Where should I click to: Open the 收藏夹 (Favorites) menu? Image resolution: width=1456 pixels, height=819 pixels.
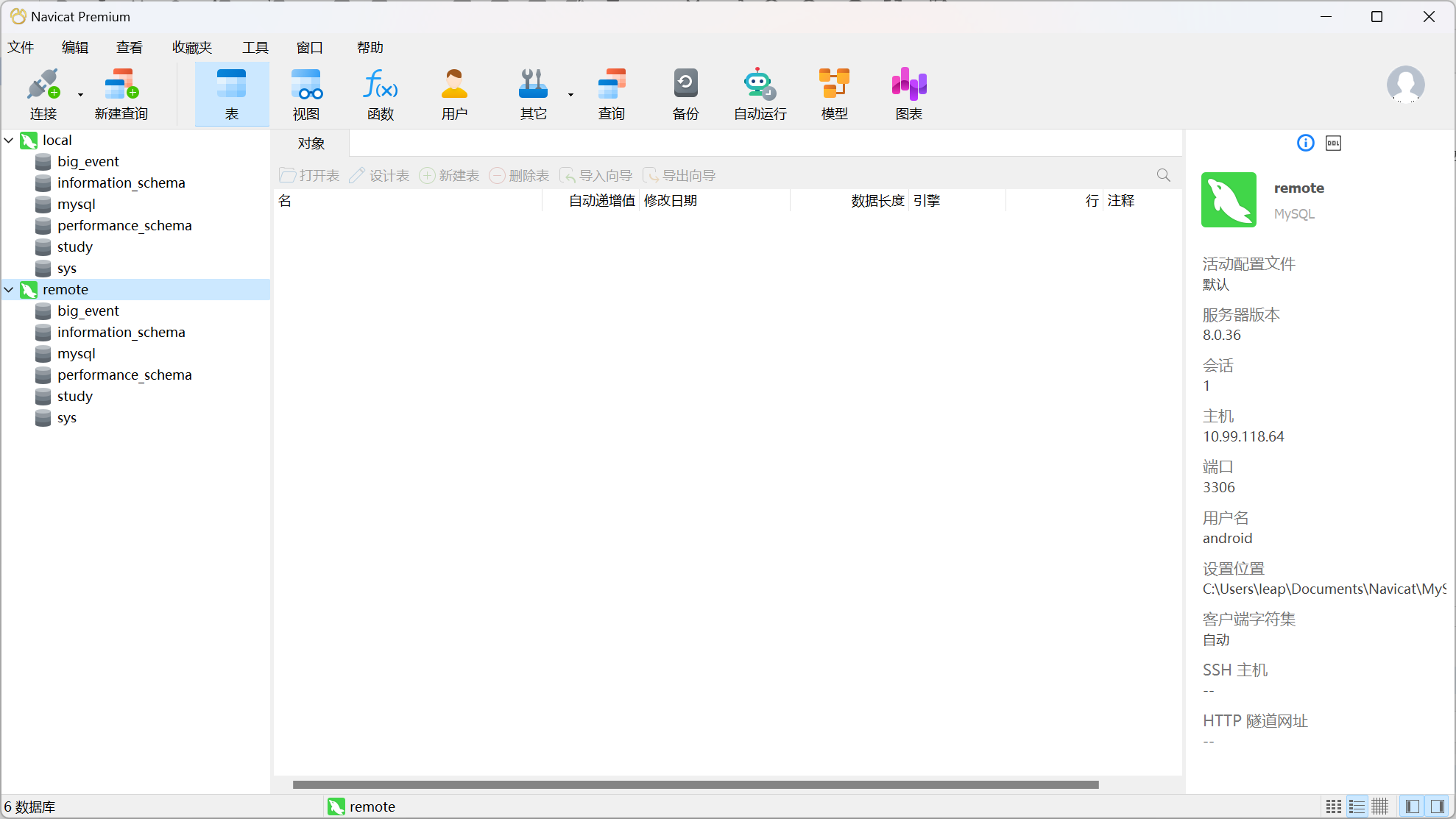[192, 48]
